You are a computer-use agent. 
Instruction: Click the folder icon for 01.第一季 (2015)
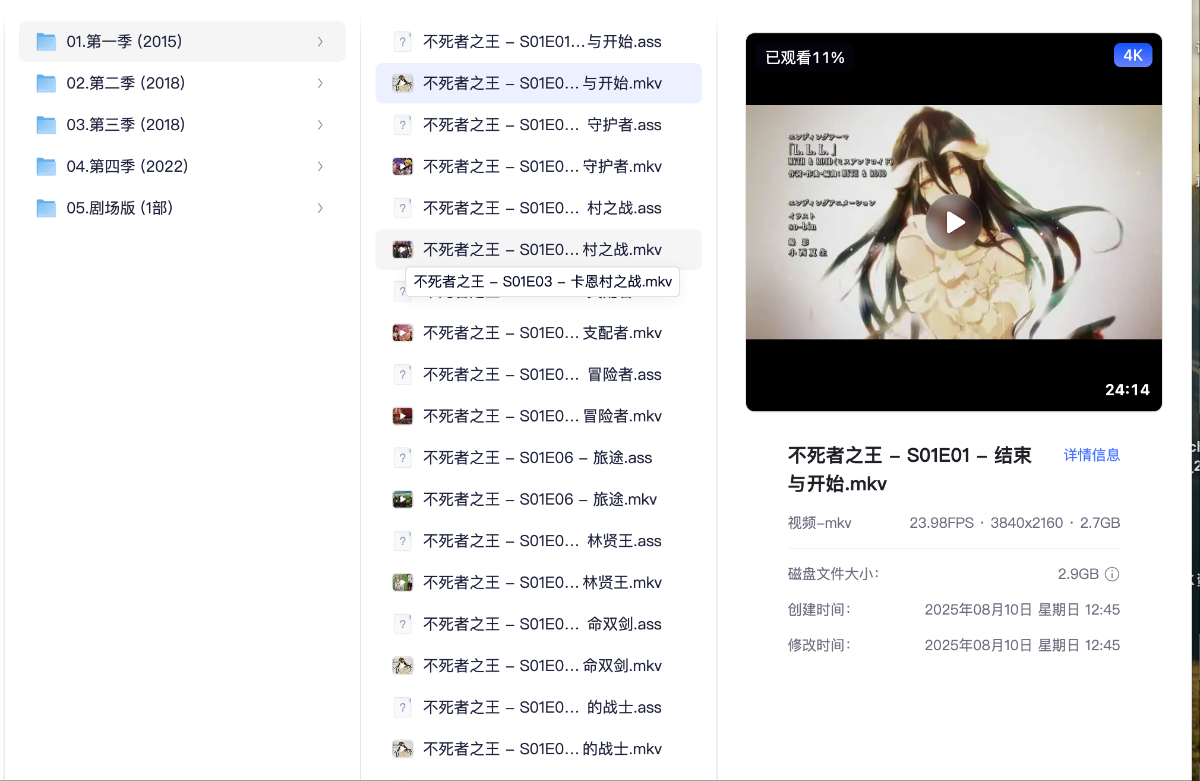tap(46, 42)
